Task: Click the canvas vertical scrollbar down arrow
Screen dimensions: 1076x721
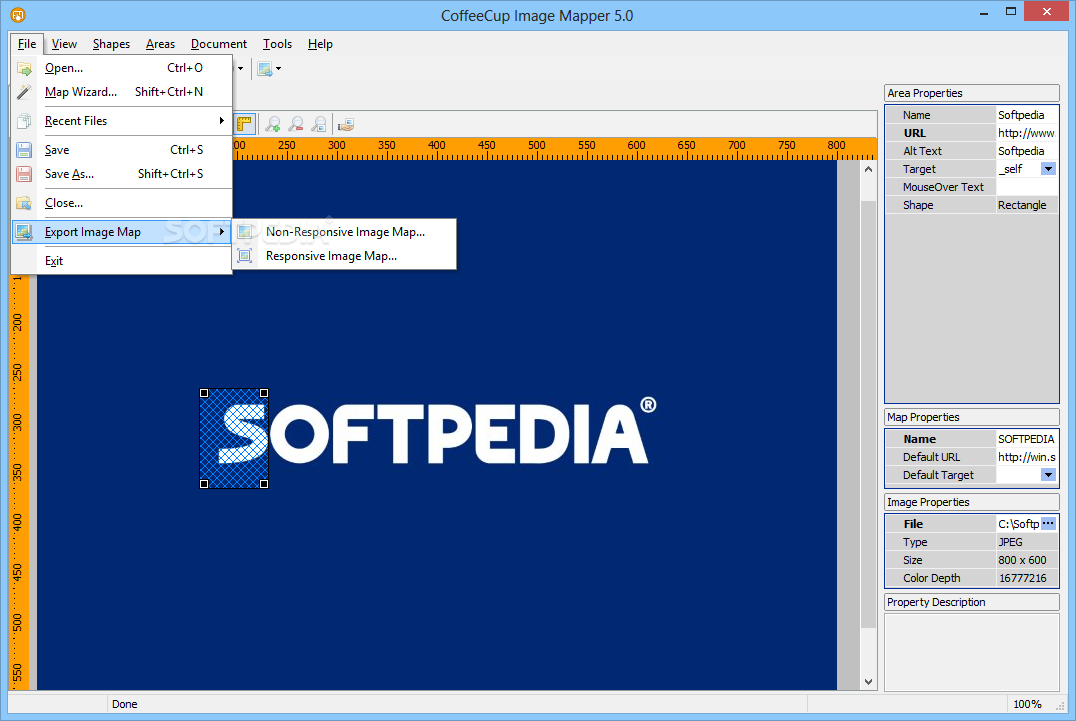Action: (x=868, y=682)
